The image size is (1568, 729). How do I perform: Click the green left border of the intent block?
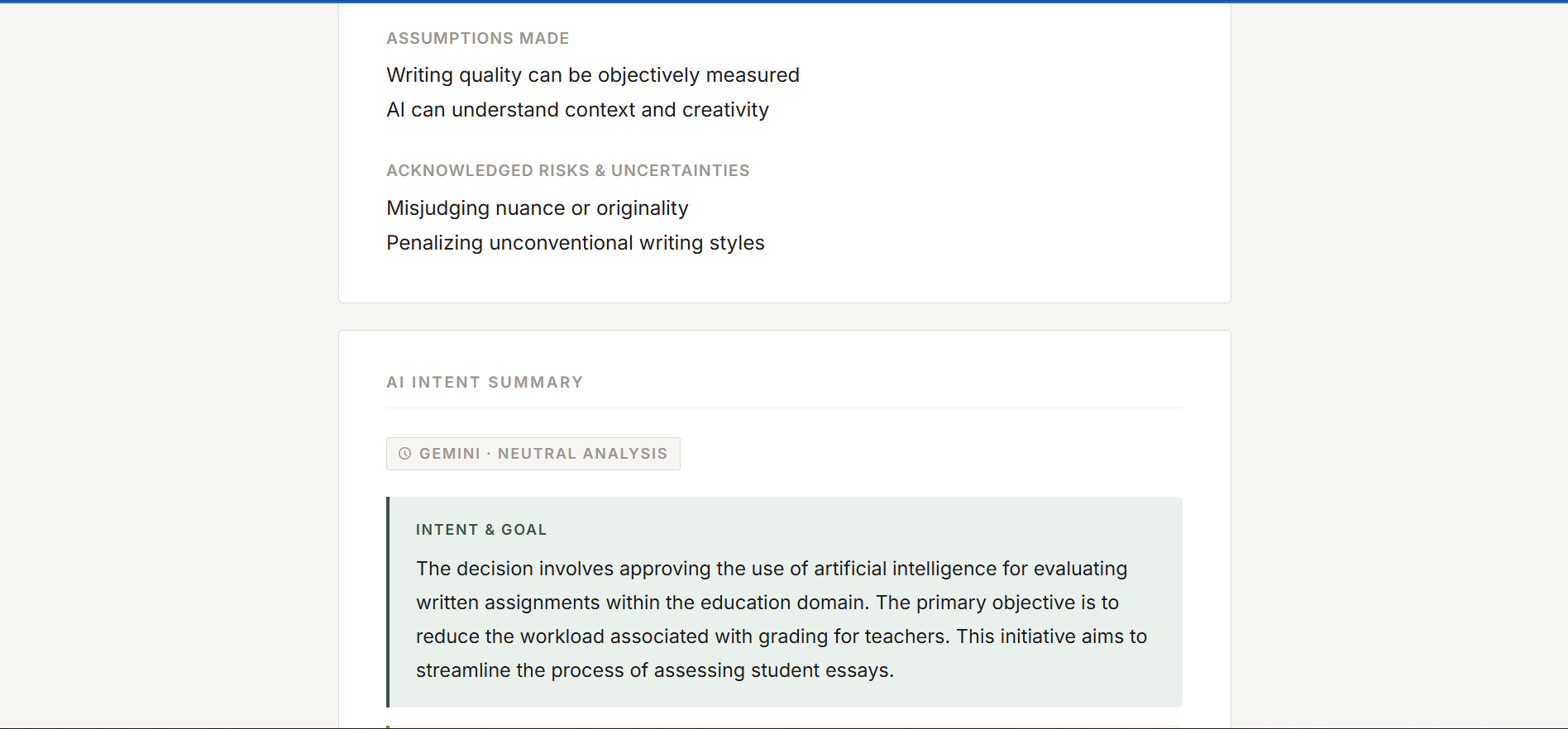388,602
